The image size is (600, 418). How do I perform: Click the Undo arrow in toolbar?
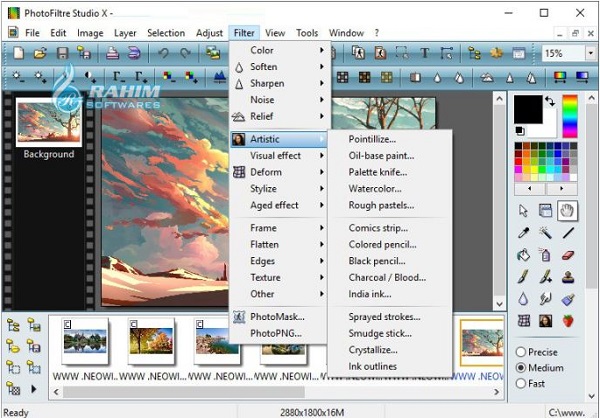coord(164,53)
